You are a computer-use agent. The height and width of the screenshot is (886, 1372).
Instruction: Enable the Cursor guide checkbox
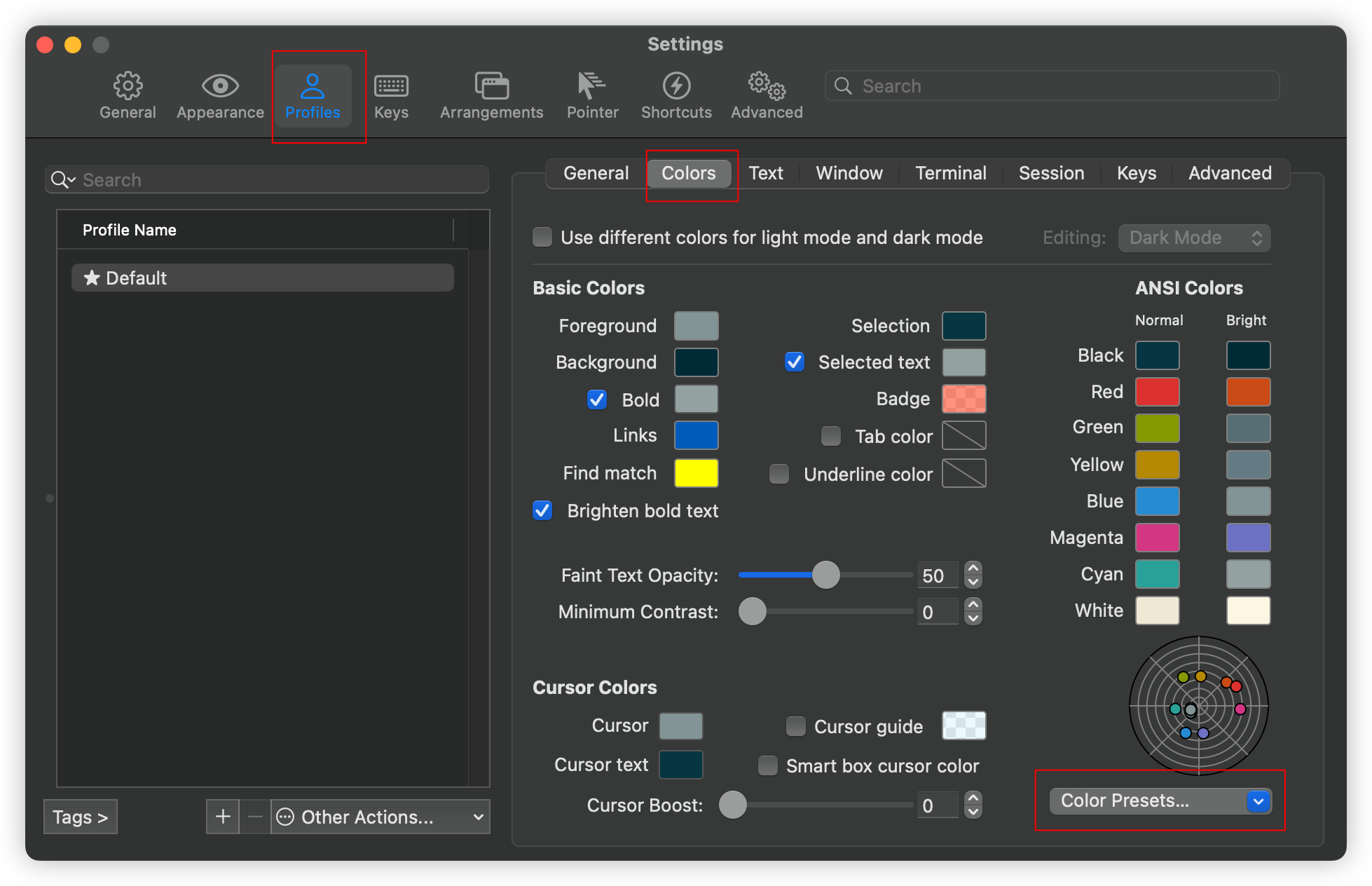pyautogui.click(x=796, y=726)
